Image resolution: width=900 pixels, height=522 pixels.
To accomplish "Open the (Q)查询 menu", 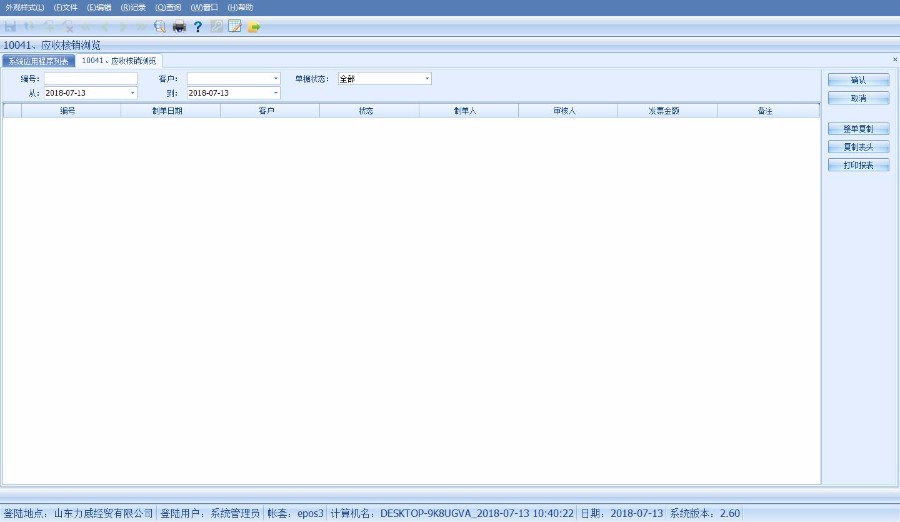I will pyautogui.click(x=168, y=7).
